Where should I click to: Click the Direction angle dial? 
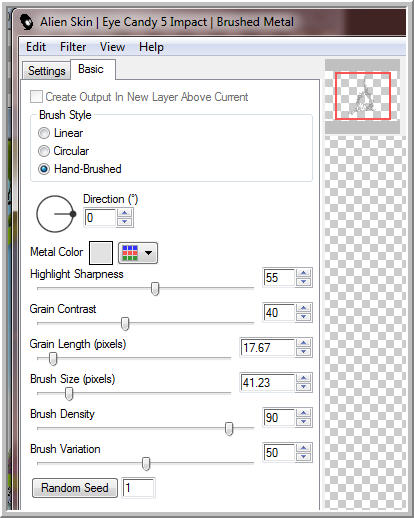(55, 214)
